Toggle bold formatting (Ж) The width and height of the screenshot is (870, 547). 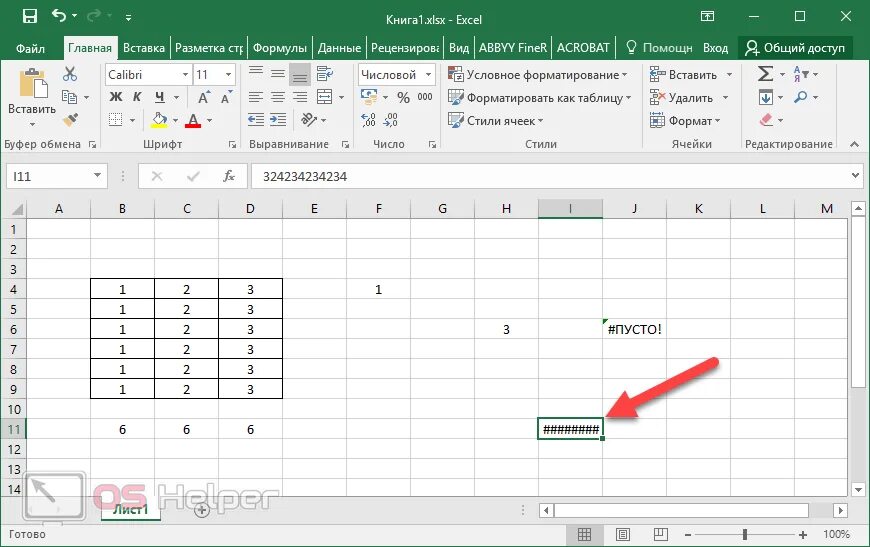click(x=115, y=97)
